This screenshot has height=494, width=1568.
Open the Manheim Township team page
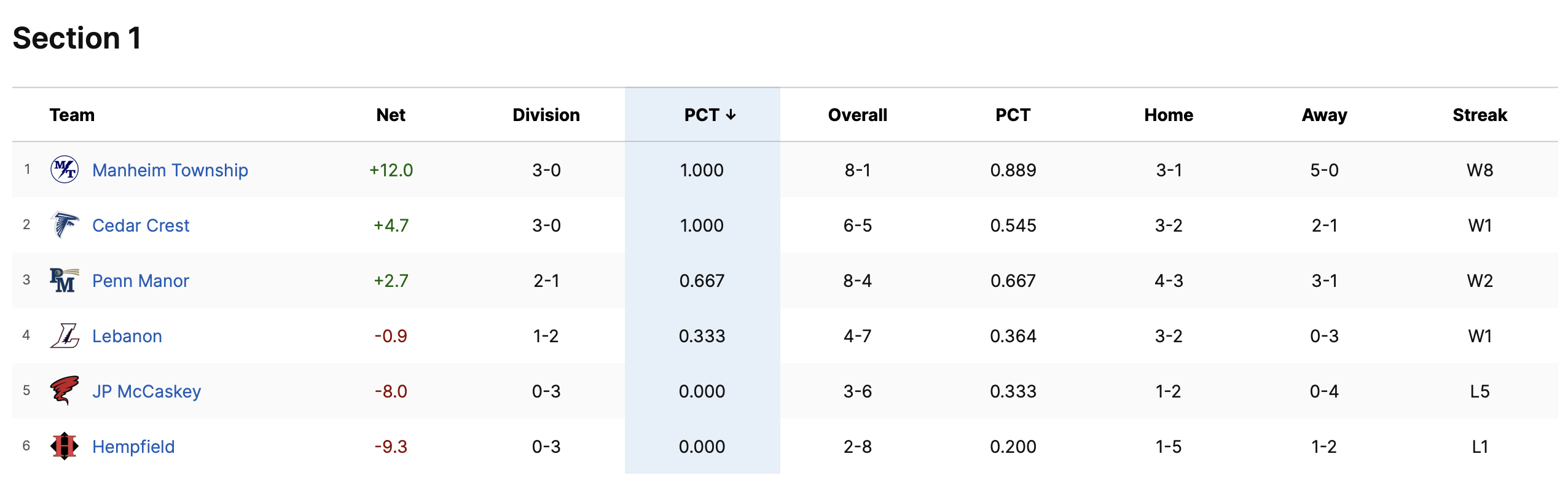pyautogui.click(x=170, y=170)
